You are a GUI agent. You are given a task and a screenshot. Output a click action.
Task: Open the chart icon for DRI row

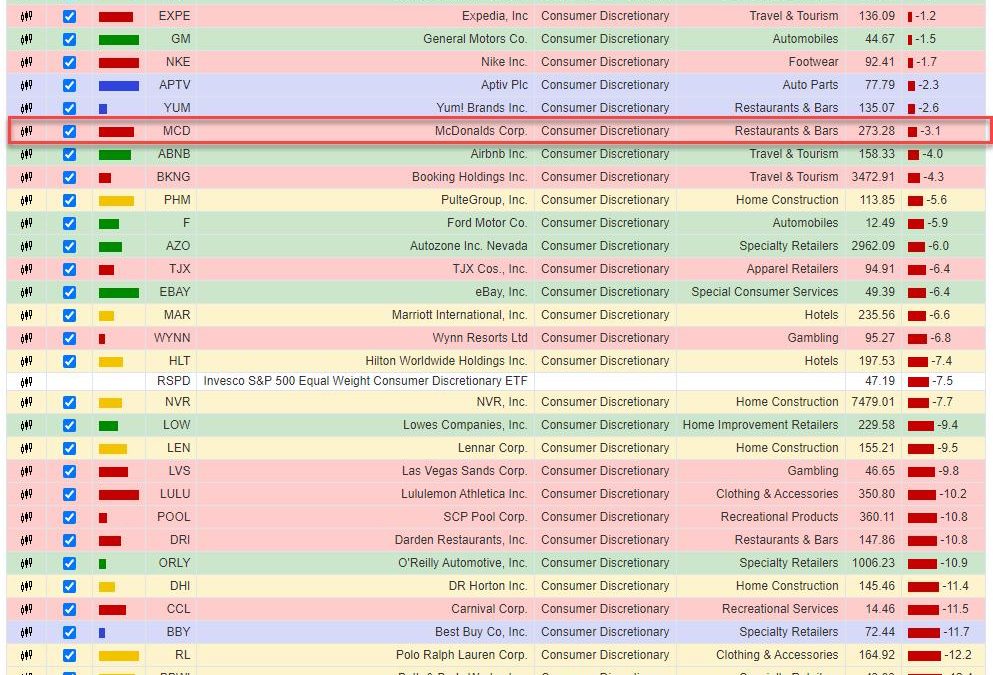tap(26, 540)
